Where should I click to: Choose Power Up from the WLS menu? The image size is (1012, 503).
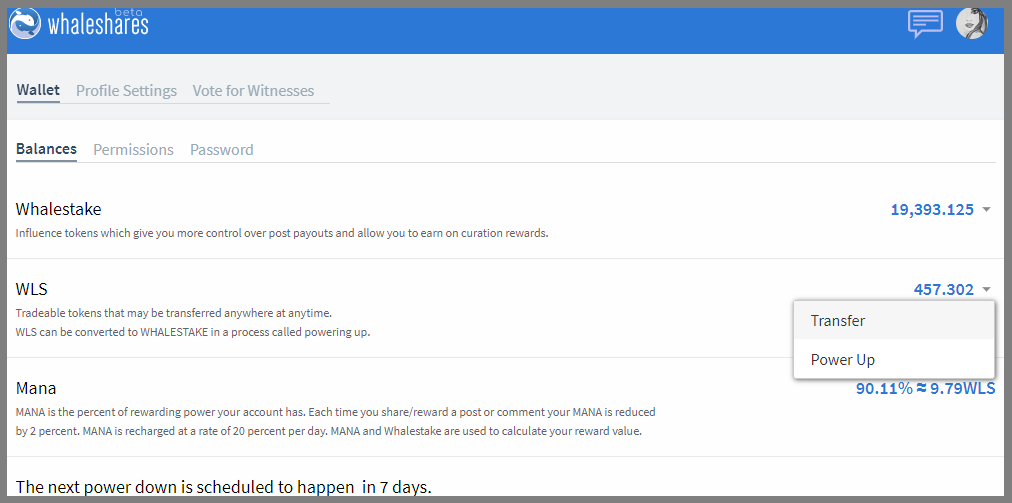(894, 359)
